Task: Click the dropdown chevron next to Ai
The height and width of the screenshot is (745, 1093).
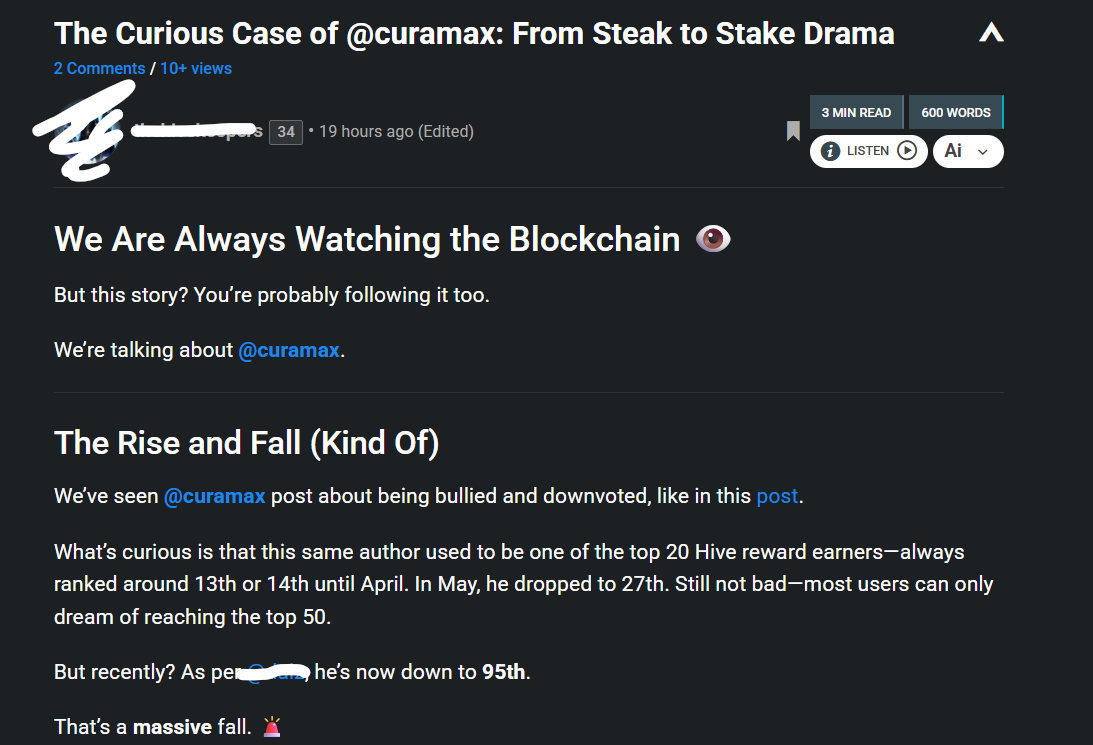Action: pos(983,152)
